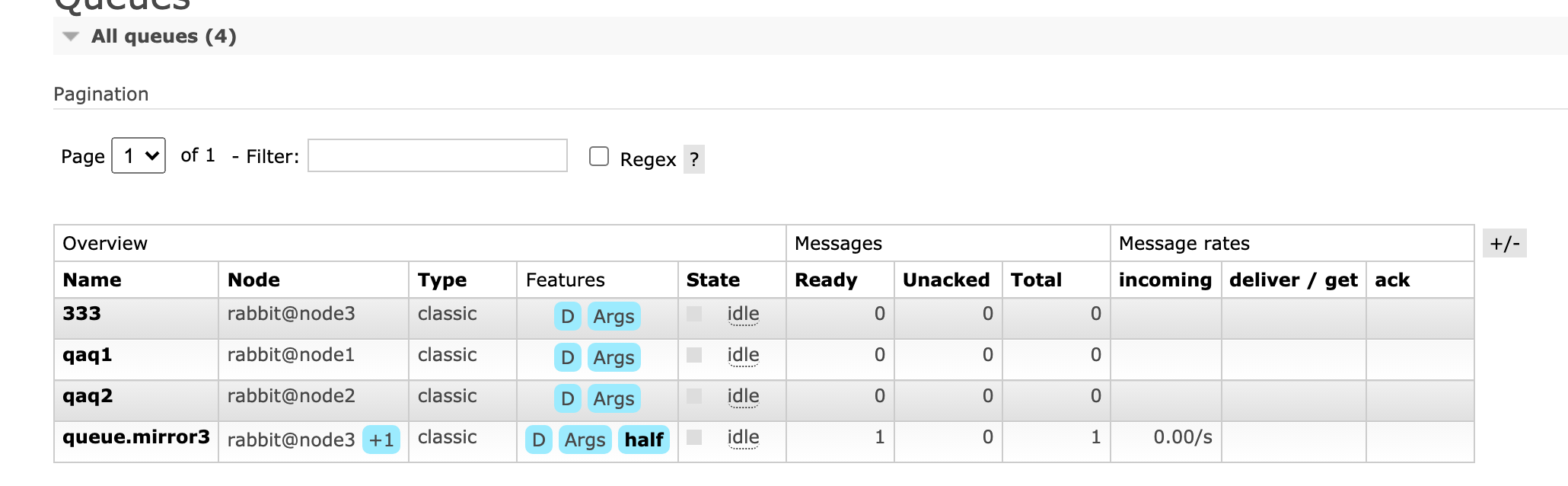Click the half badge on queue.mirror3
This screenshot has width=1568, height=486.
point(644,440)
